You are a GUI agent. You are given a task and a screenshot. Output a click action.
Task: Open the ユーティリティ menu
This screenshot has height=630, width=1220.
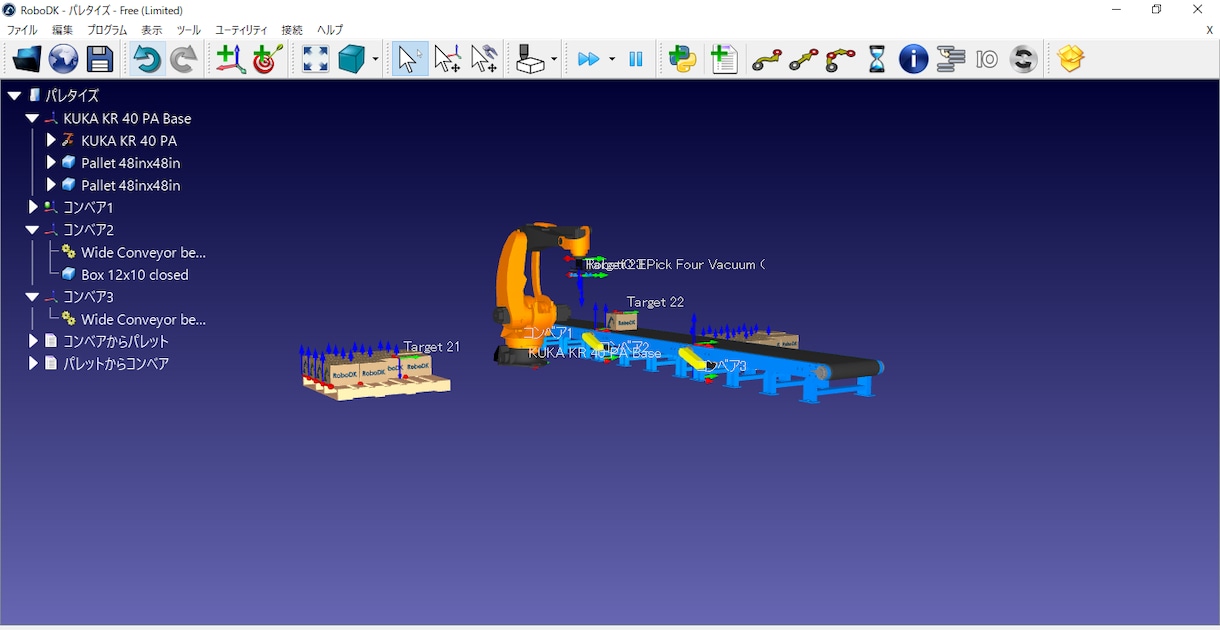click(241, 30)
